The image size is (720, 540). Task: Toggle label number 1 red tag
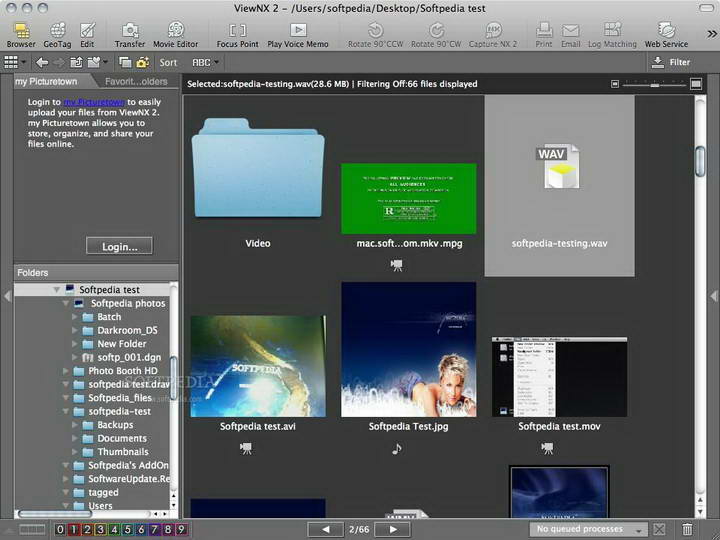click(74, 529)
